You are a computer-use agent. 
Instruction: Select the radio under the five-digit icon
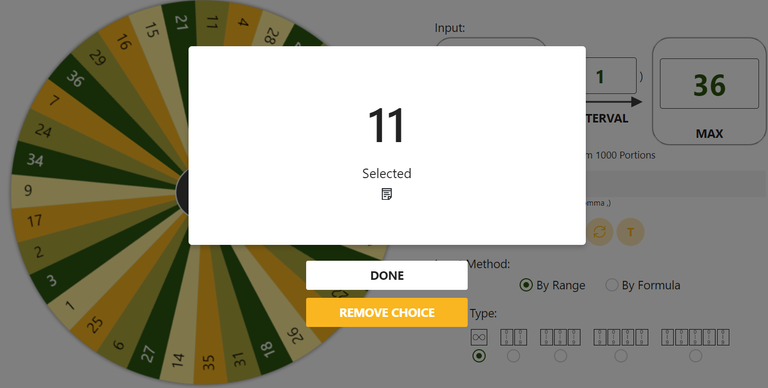[696, 356]
